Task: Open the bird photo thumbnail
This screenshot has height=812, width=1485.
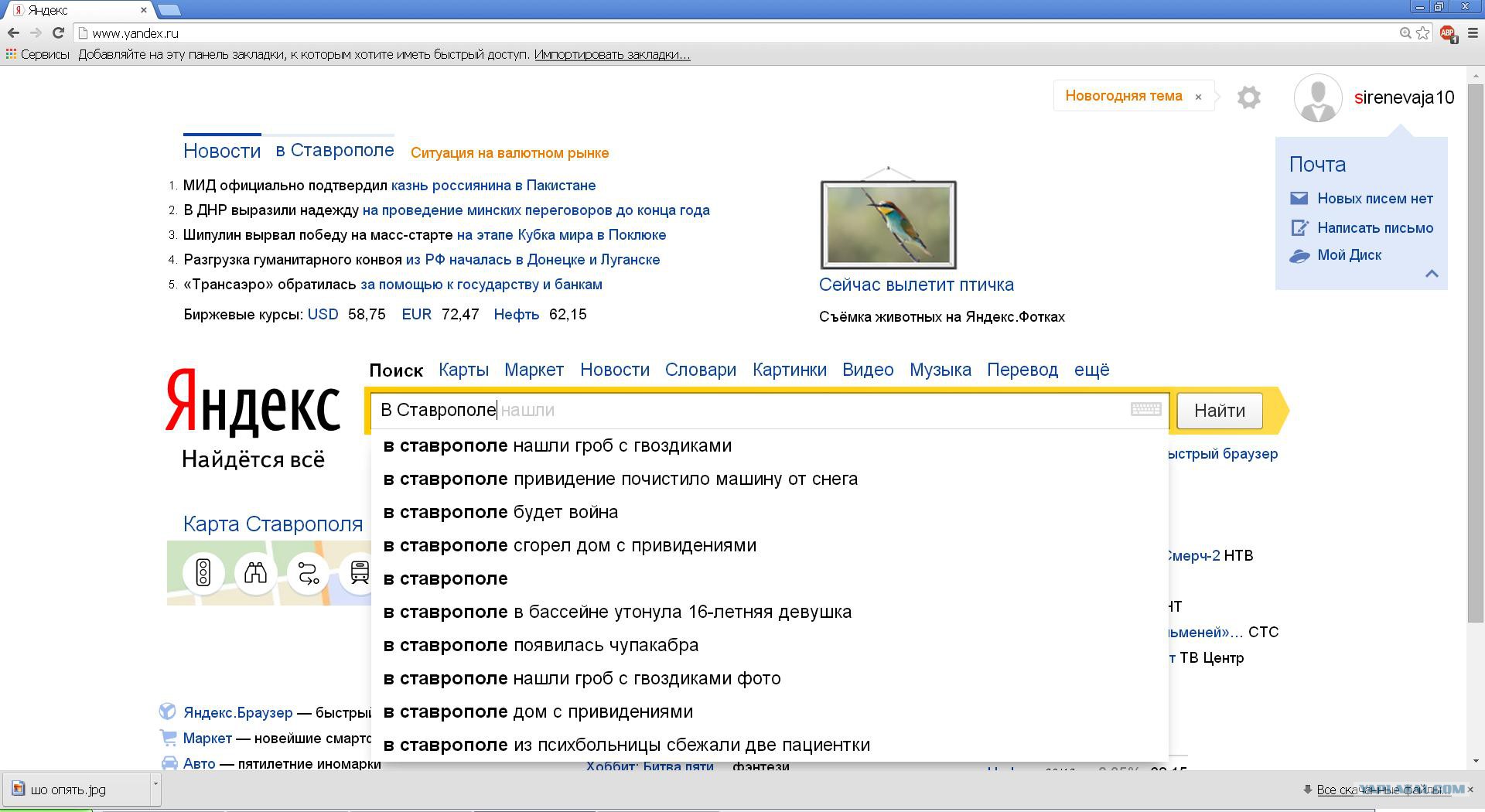Action: (888, 224)
